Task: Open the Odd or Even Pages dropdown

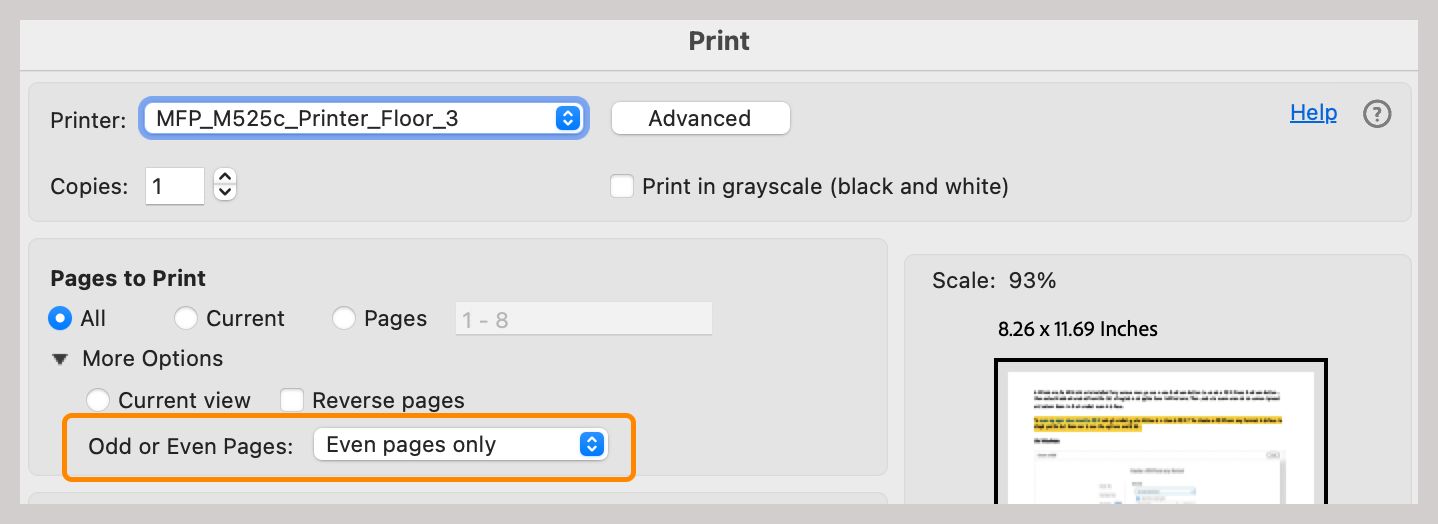Action: (460, 445)
